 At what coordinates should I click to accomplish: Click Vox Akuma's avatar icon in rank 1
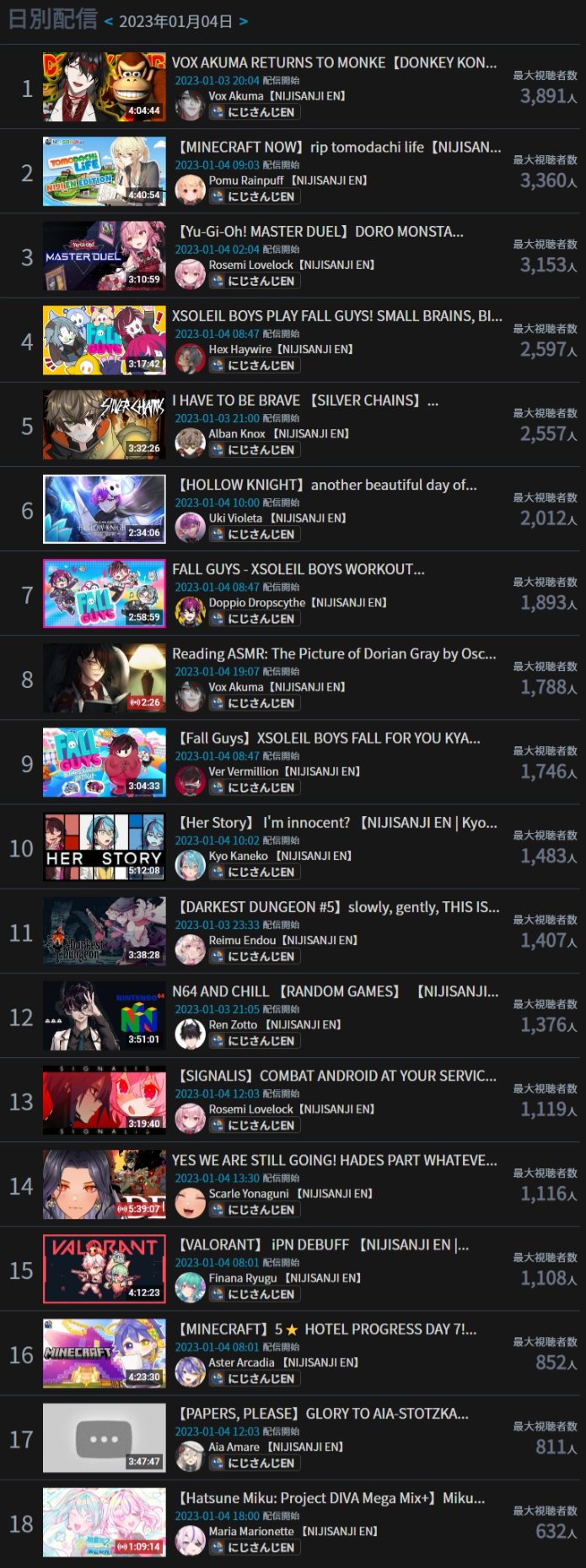click(x=190, y=105)
